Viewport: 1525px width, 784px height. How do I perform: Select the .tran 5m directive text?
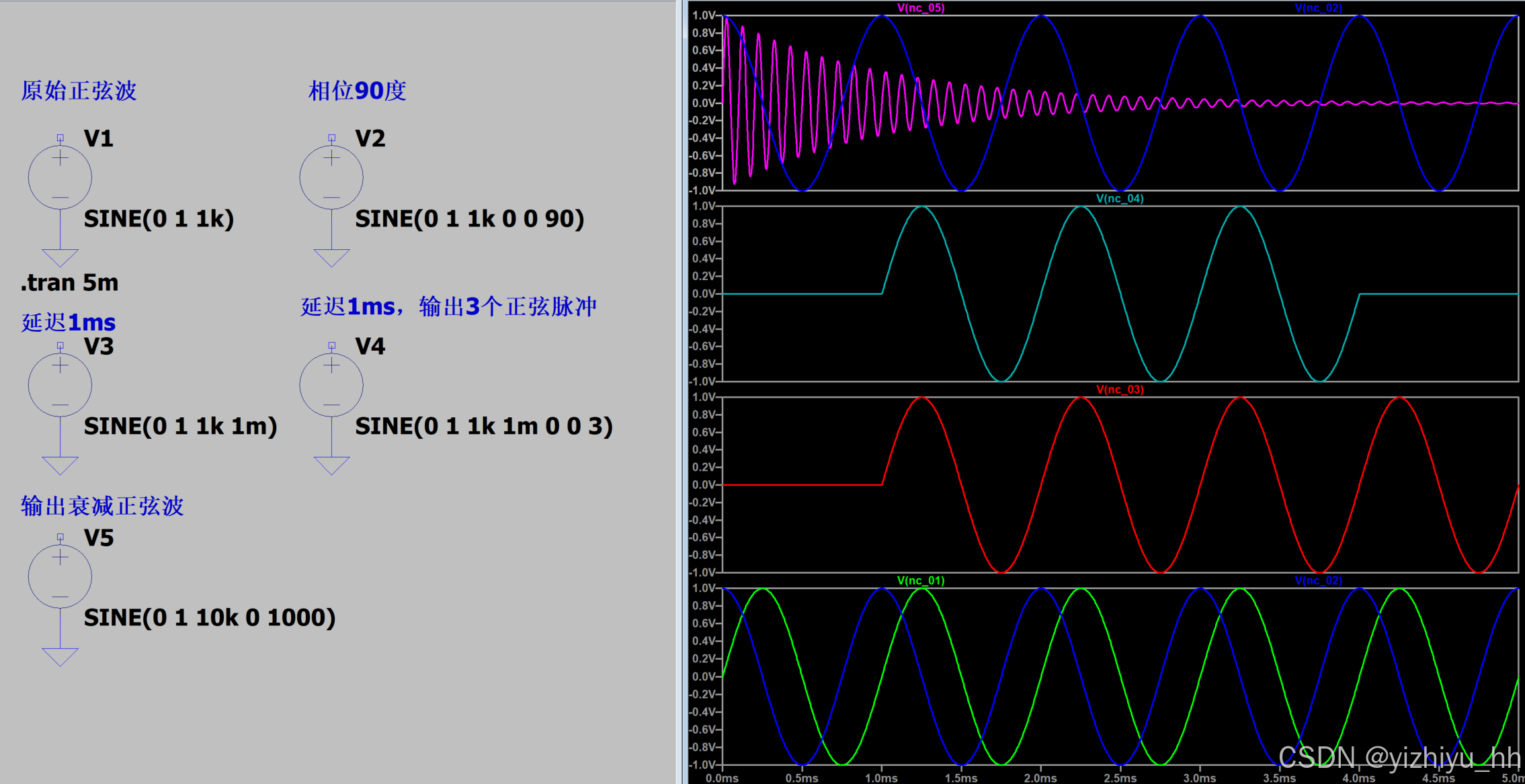tap(70, 283)
